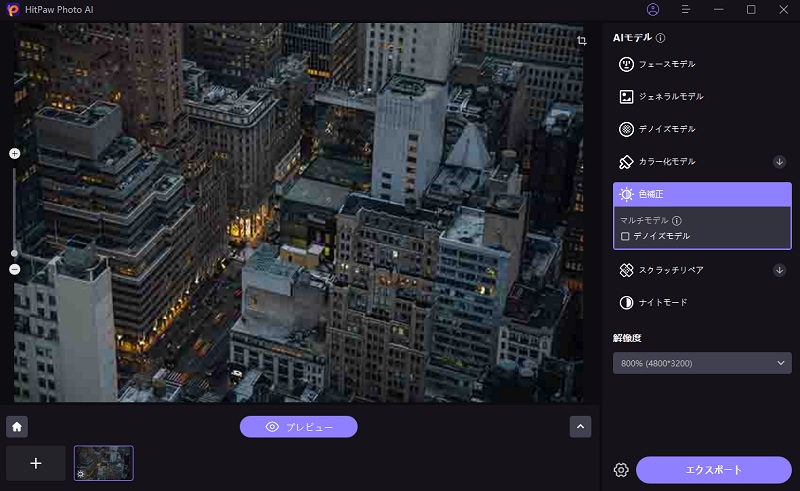Click the home icon button

point(17,427)
